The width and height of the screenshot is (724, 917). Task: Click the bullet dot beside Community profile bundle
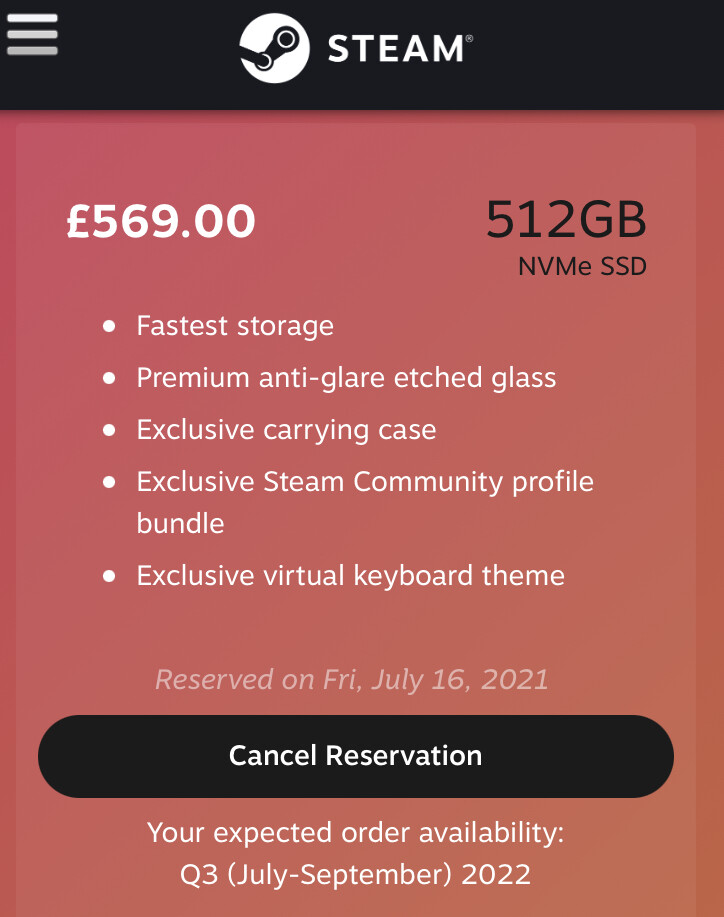[x=109, y=483]
